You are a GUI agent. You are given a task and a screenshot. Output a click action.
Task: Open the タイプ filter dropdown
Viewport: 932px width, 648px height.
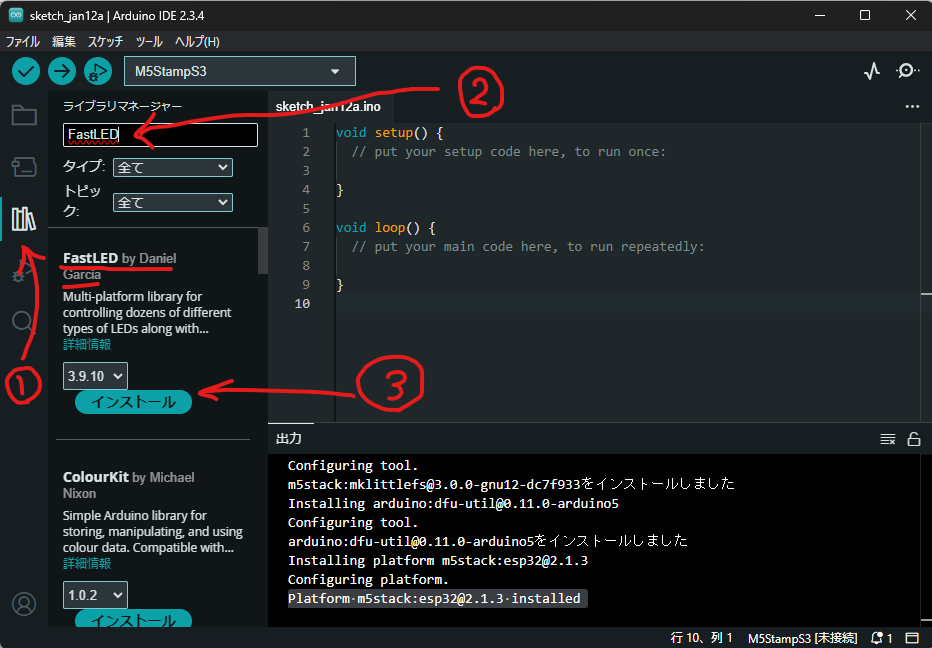172,168
